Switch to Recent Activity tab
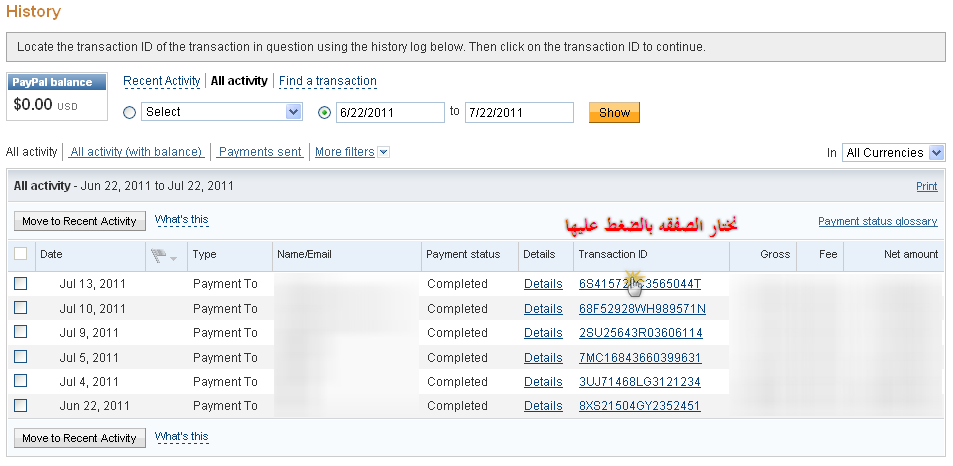 162,81
